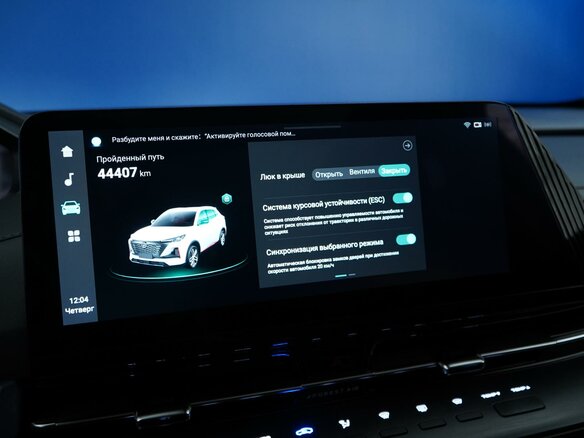Tap Система курсовой устойчивости (ESC) title

[323, 204]
